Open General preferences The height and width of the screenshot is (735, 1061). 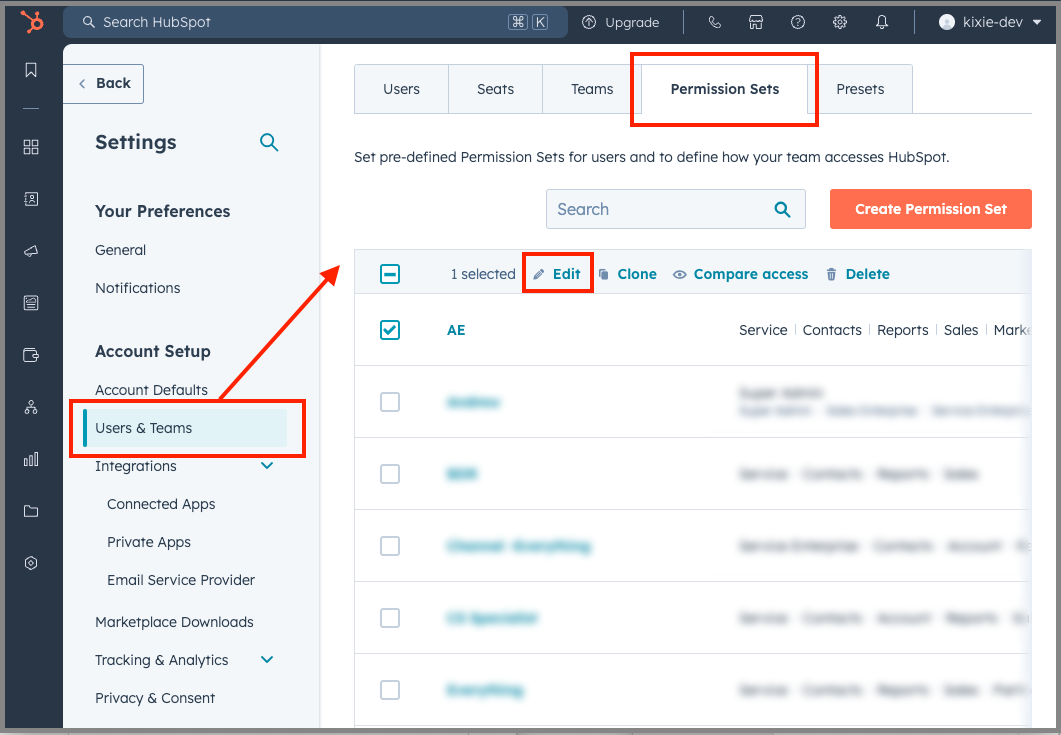pyautogui.click(x=120, y=250)
